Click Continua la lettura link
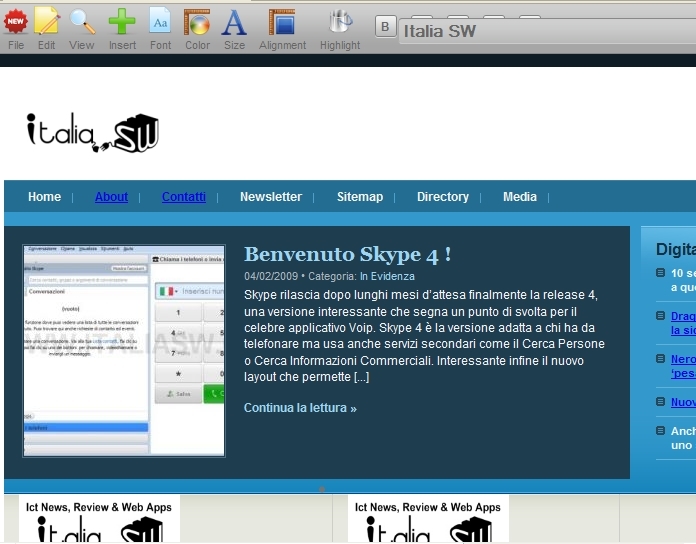696x544 pixels. 300,408
